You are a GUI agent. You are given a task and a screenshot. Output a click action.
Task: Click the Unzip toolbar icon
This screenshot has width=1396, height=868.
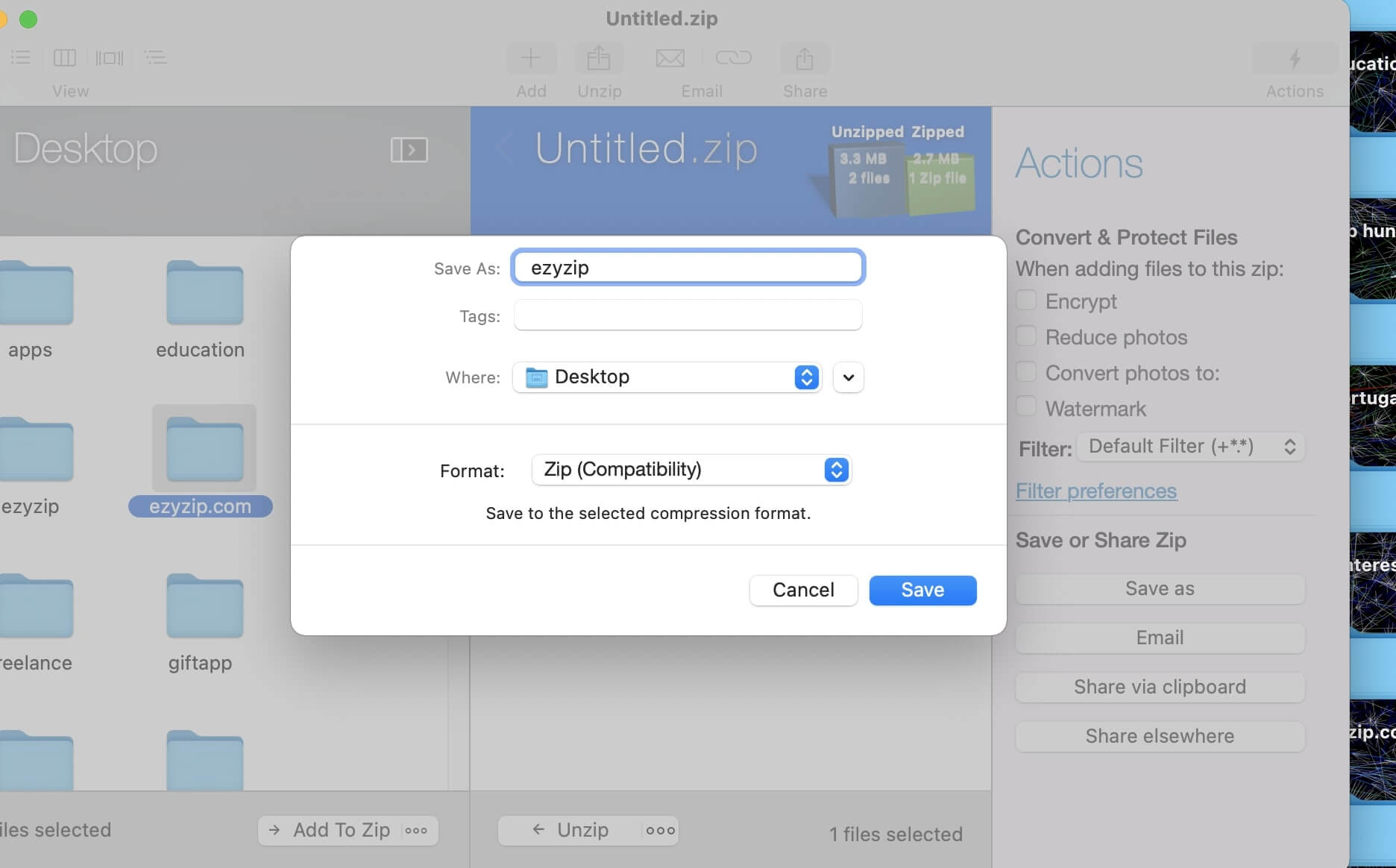(x=599, y=57)
